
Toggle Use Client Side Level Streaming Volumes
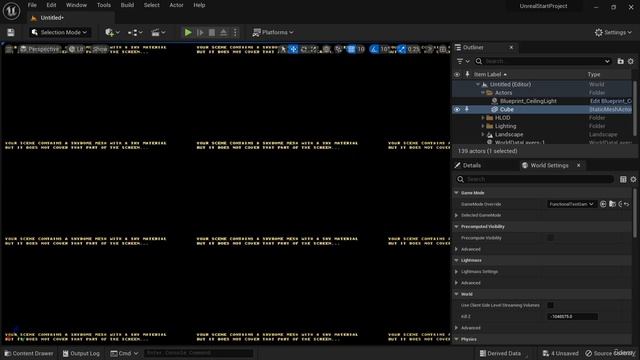pos(550,305)
